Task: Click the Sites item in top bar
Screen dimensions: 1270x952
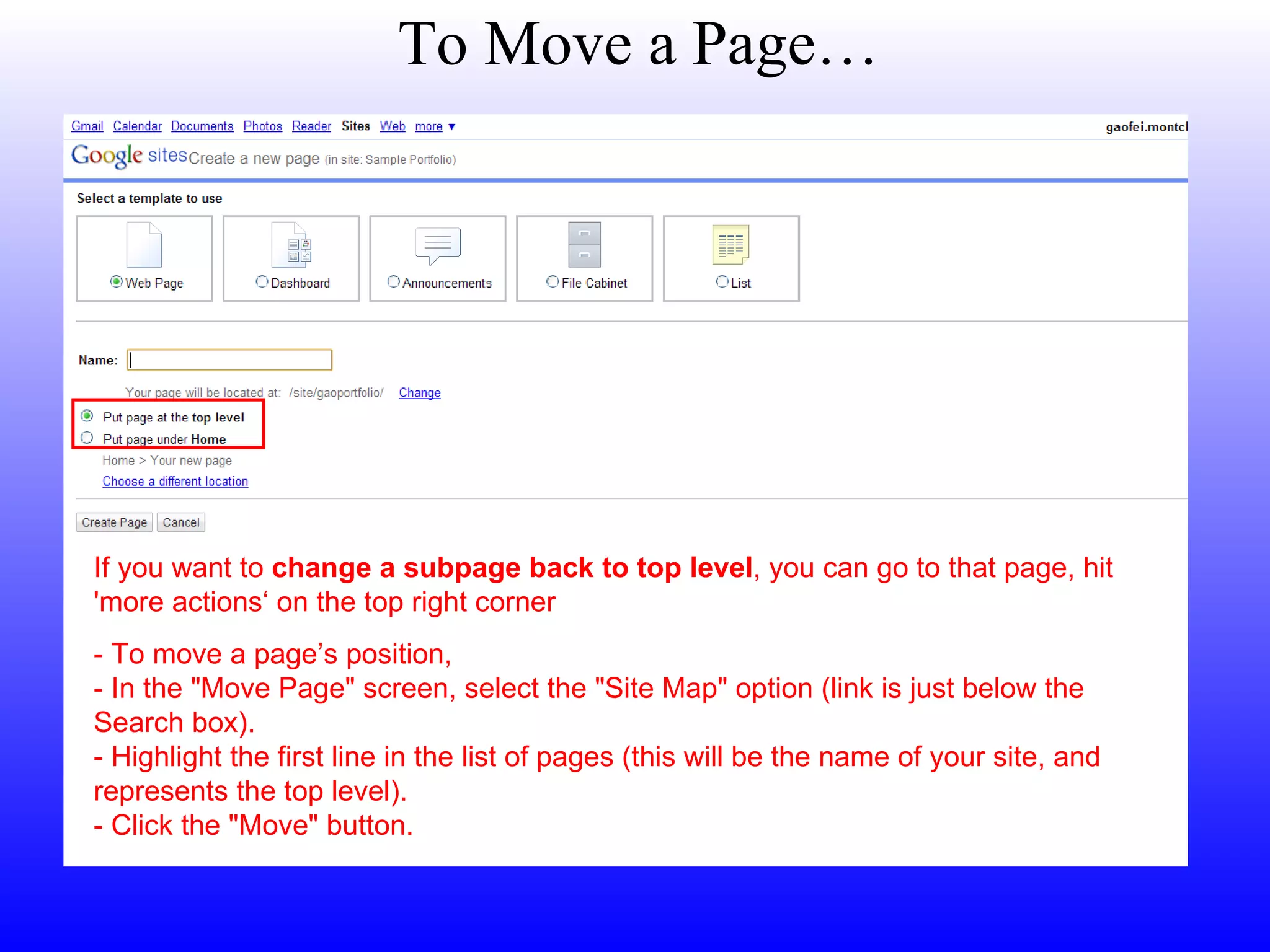Action: [x=355, y=126]
